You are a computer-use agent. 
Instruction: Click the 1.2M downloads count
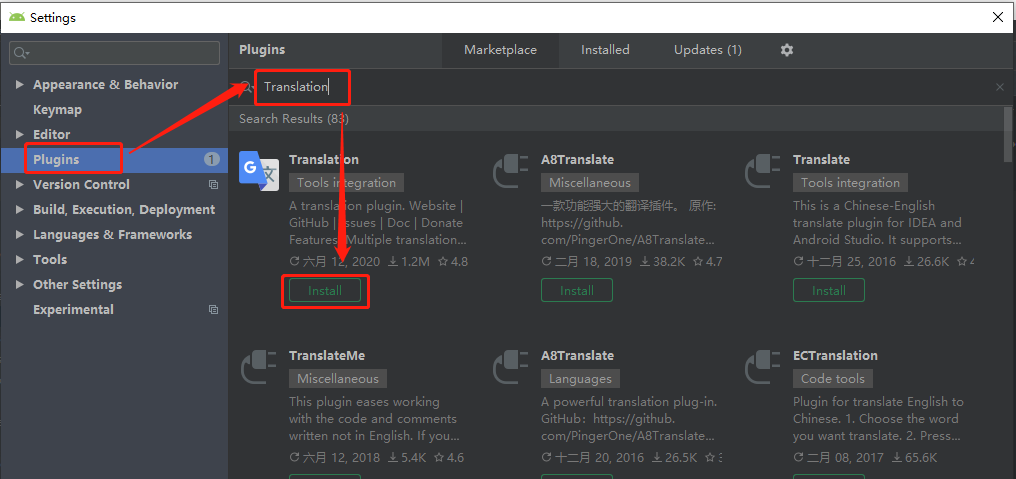[409, 262]
